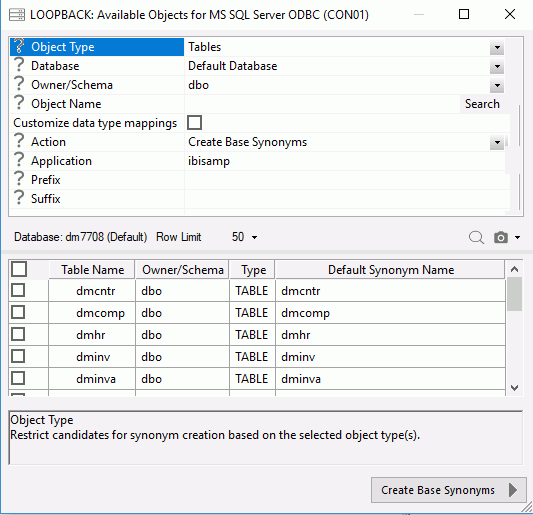The height and width of the screenshot is (515, 533).
Task: Check the box for the dmcntr table
Action: tap(18, 290)
